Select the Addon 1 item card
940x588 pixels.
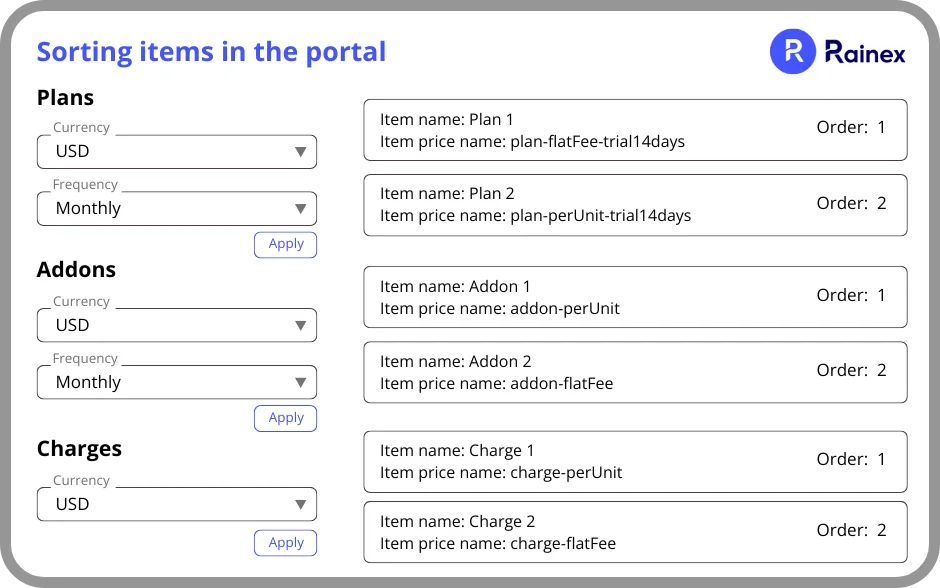[635, 297]
